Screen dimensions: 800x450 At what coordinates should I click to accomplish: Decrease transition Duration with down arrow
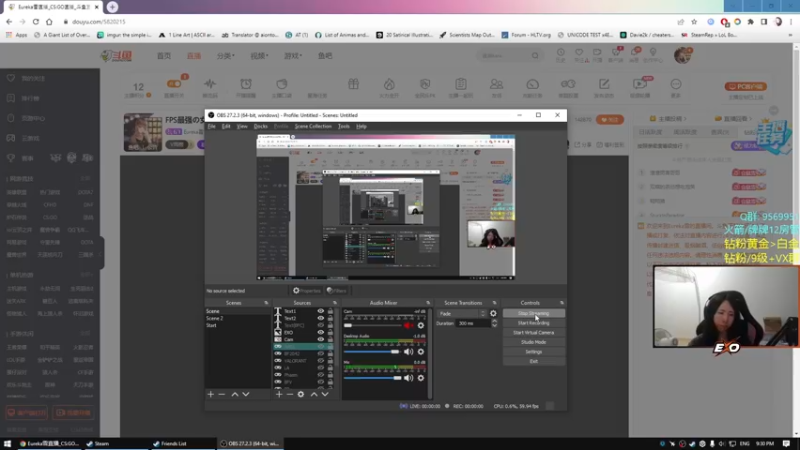494,326
